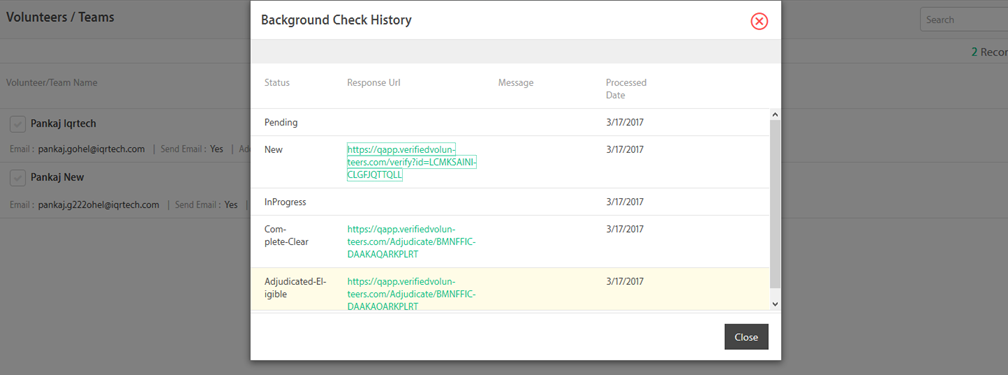
Task: Click the scrollbar up arrow in history list
Action: (x=775, y=114)
